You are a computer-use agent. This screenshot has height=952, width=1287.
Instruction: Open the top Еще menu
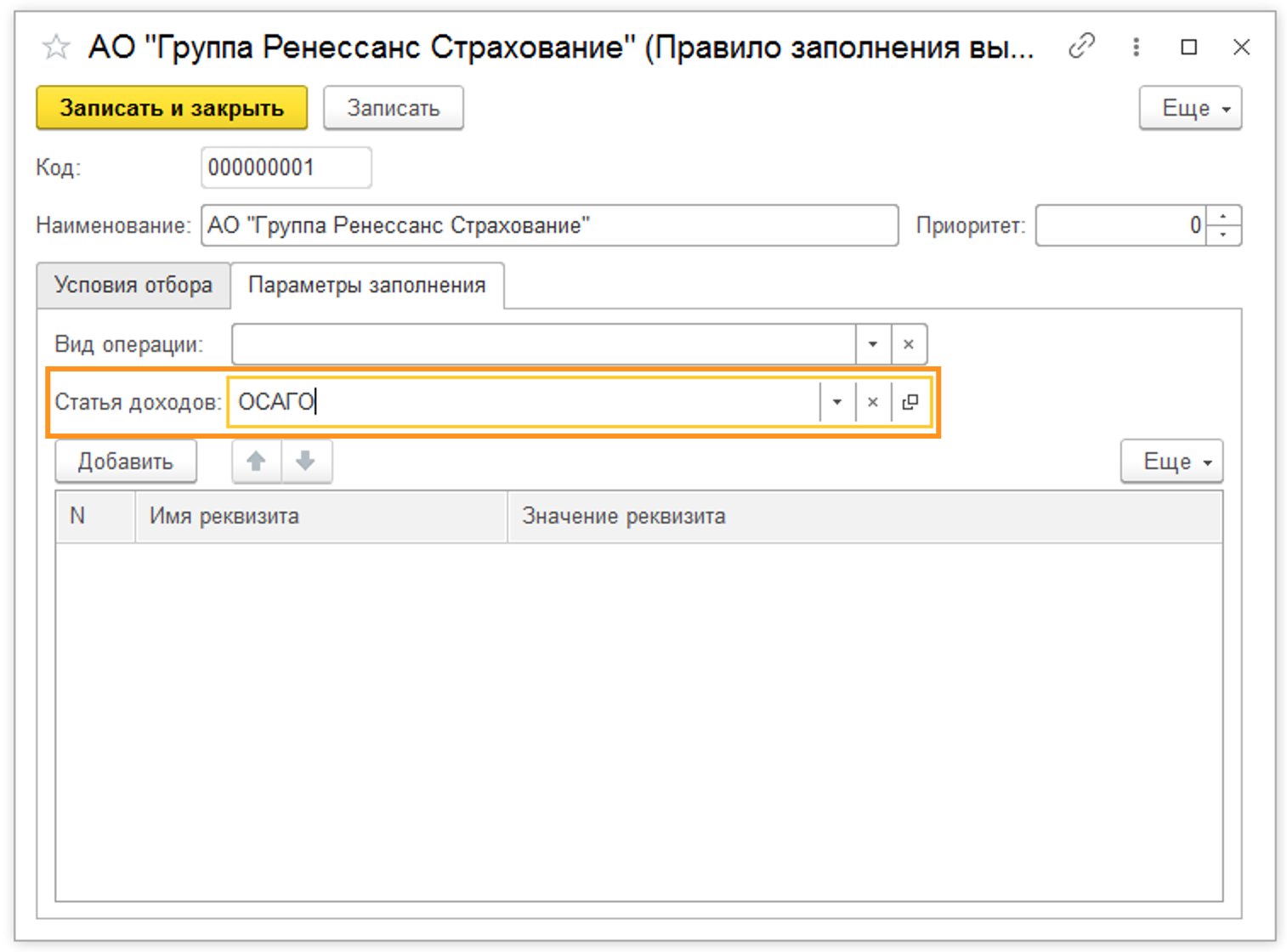1190,108
